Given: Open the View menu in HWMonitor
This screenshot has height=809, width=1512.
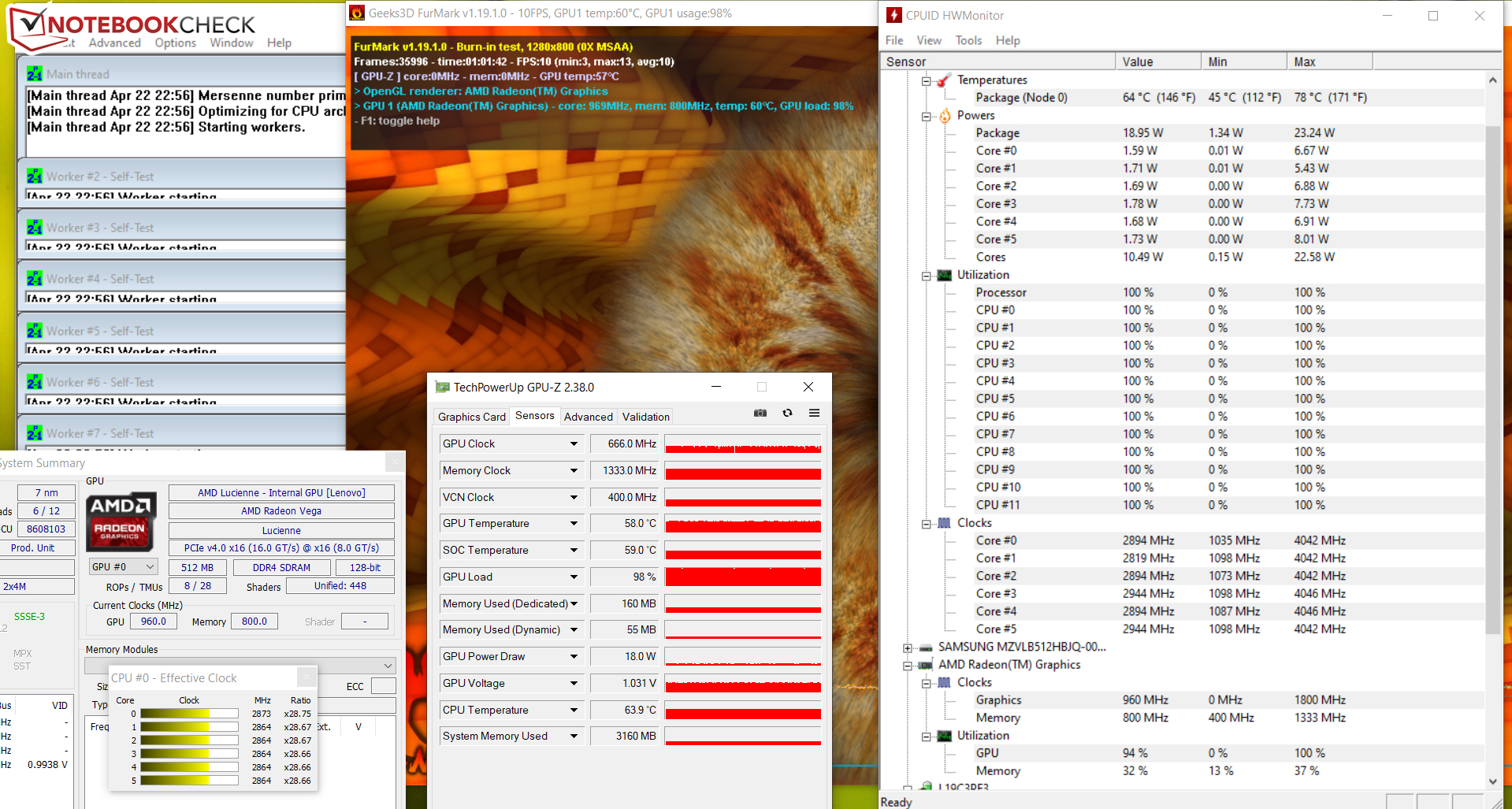Looking at the screenshot, I should (929, 40).
